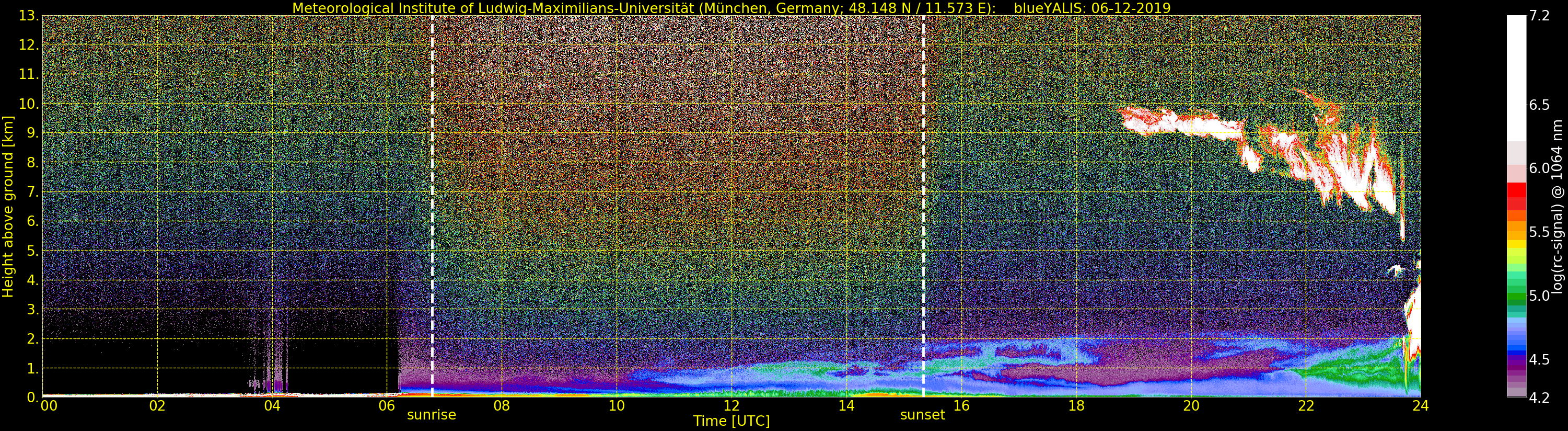1568x431 pixels.
Task: Click the time axis tick label 12
Action: click(731, 406)
